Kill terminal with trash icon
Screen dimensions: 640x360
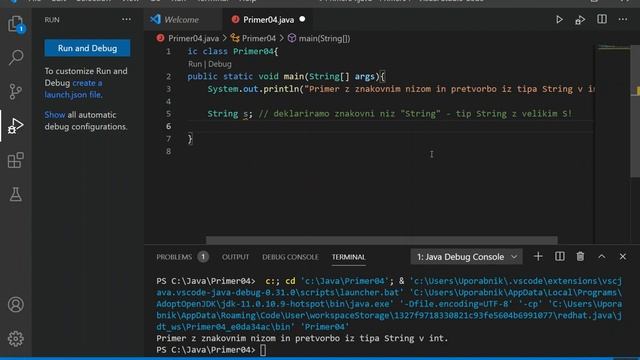click(580, 256)
